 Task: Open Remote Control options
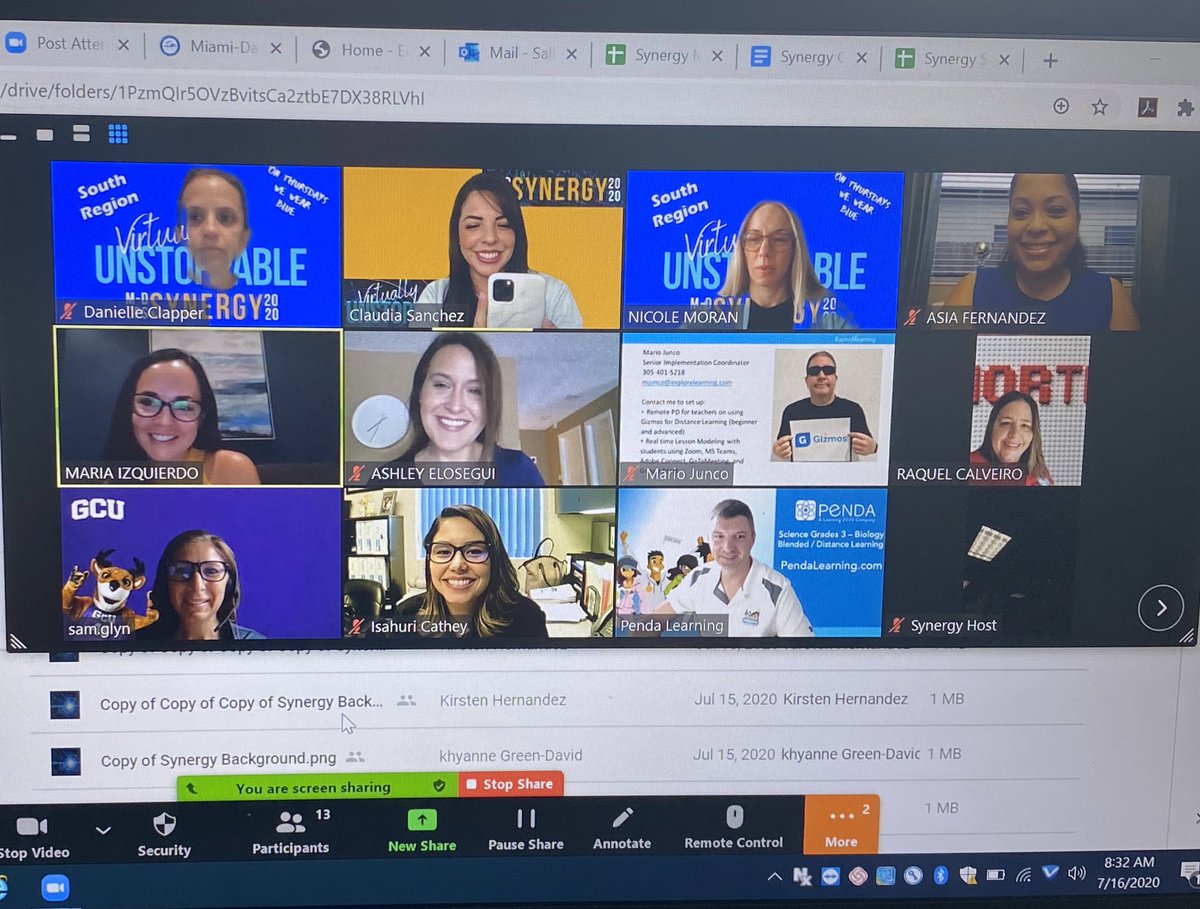pos(734,829)
